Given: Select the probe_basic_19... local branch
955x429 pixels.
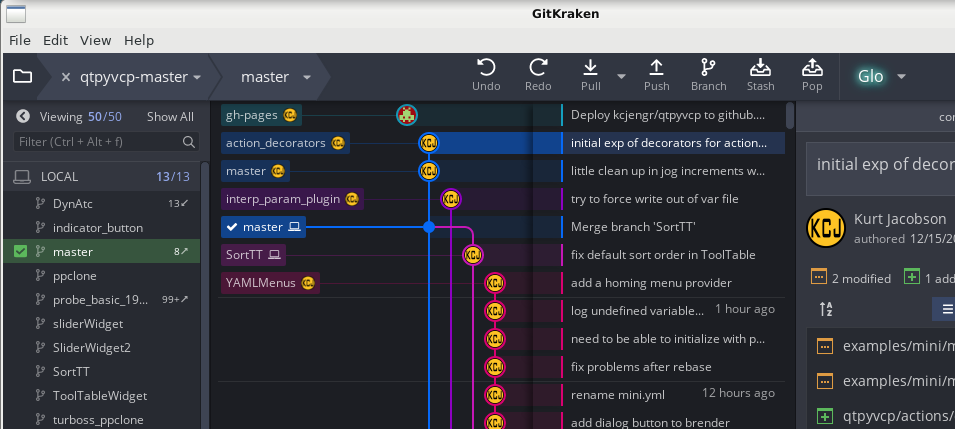Looking at the screenshot, I should (102, 299).
